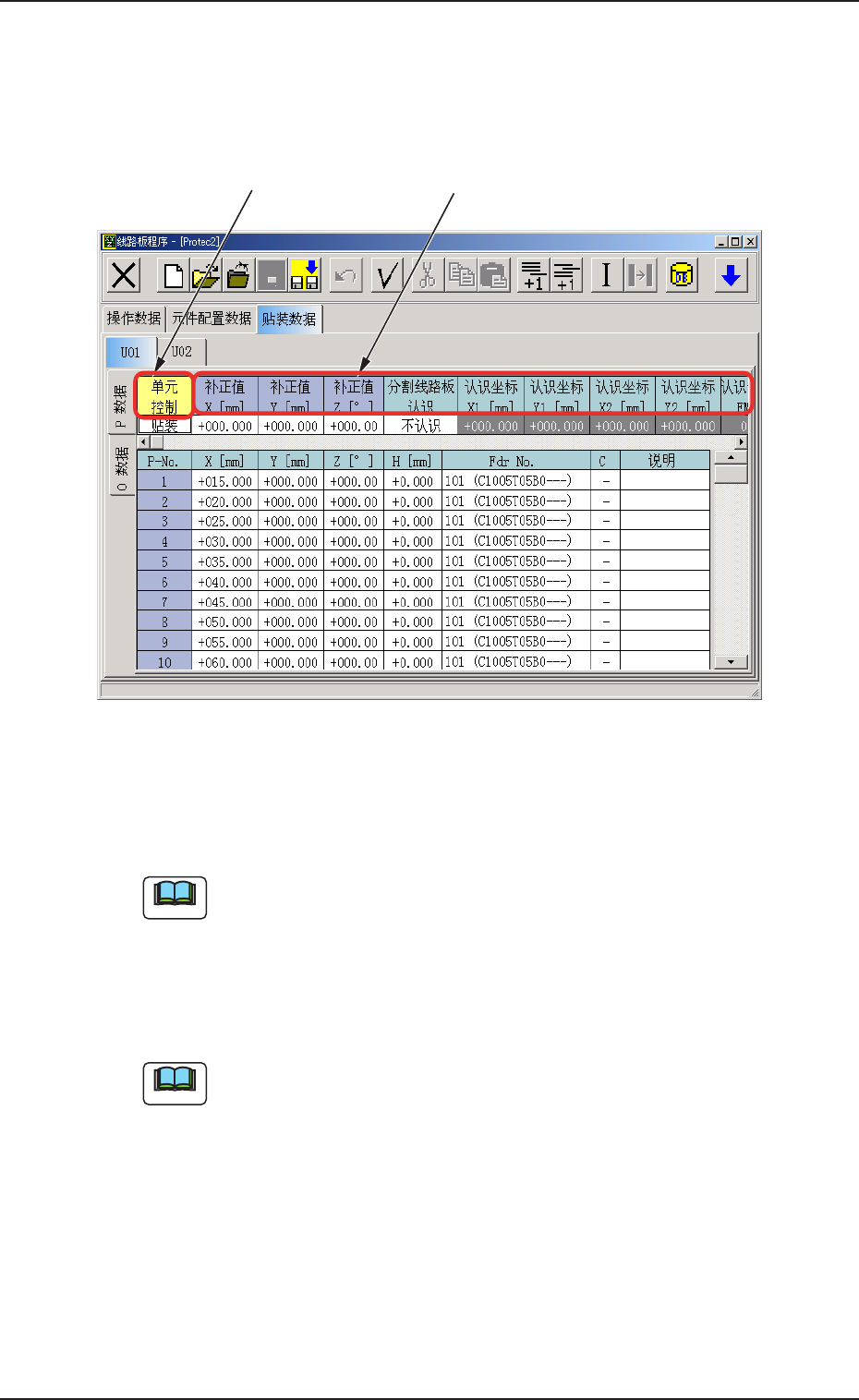Switch to the 元件配置数据 tab
The width and height of the screenshot is (859, 1400).
[212, 319]
